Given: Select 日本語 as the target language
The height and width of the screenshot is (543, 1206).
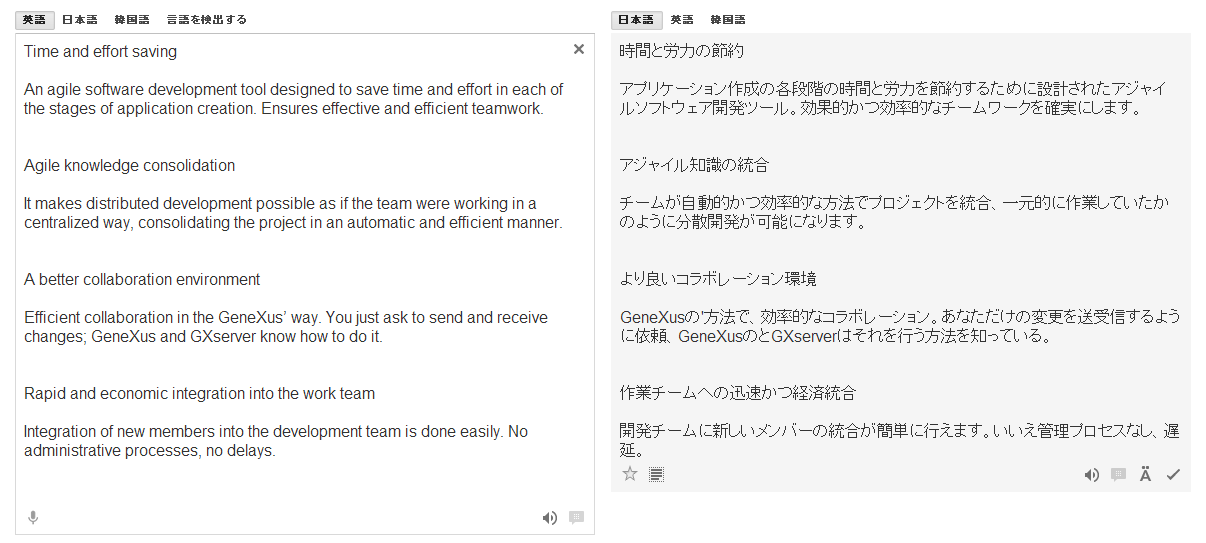Looking at the screenshot, I should click(635, 19).
